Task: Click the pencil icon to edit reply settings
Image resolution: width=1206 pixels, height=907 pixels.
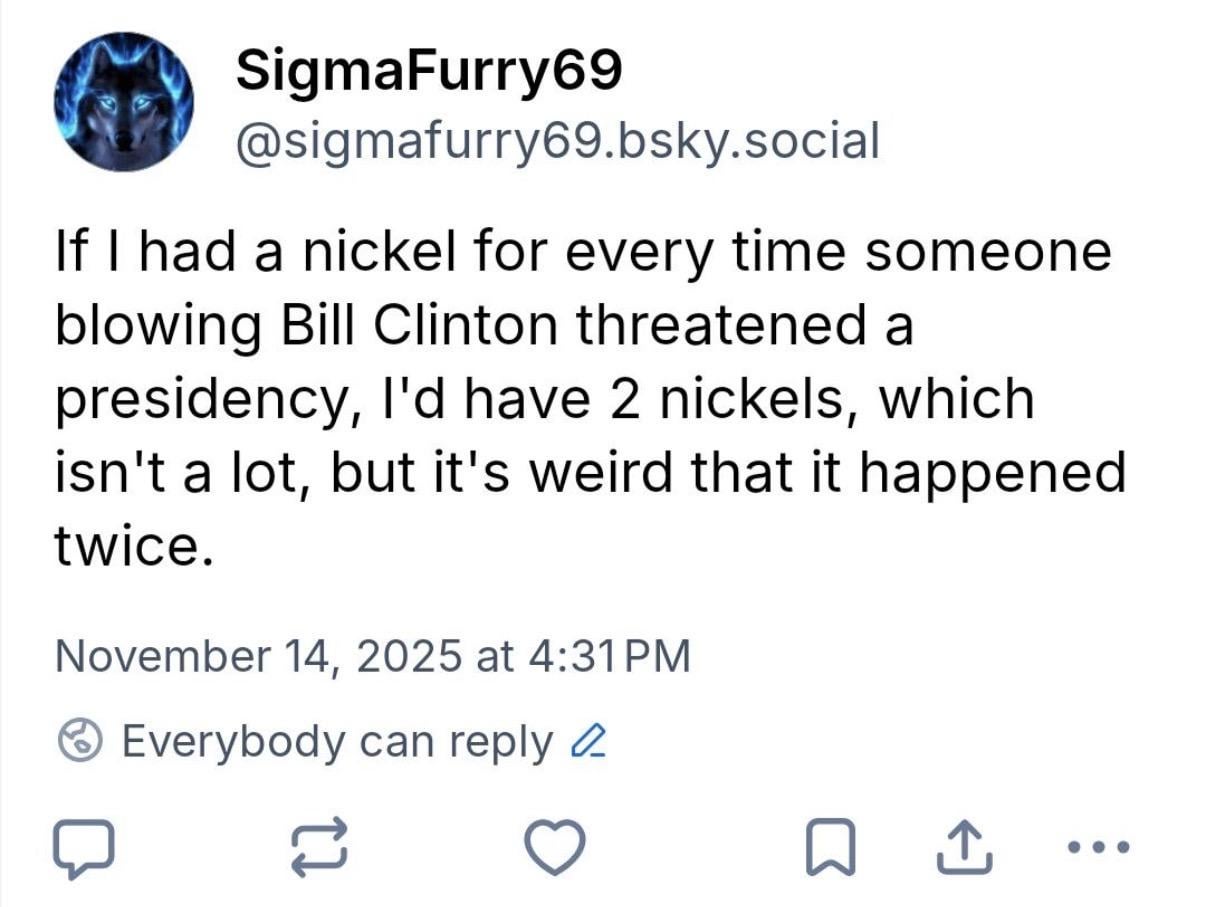Action: (x=583, y=742)
